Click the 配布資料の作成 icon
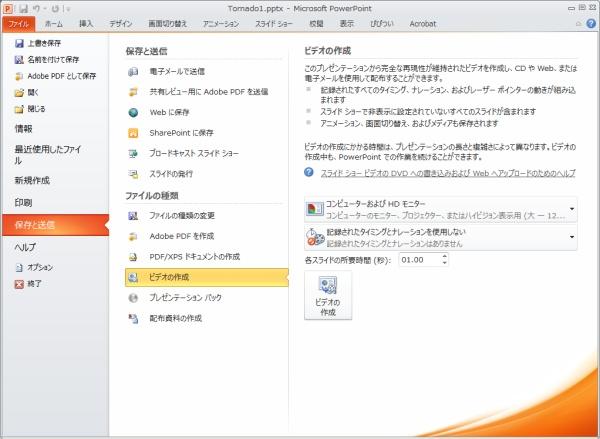The height and width of the screenshot is (439, 600). [133, 318]
